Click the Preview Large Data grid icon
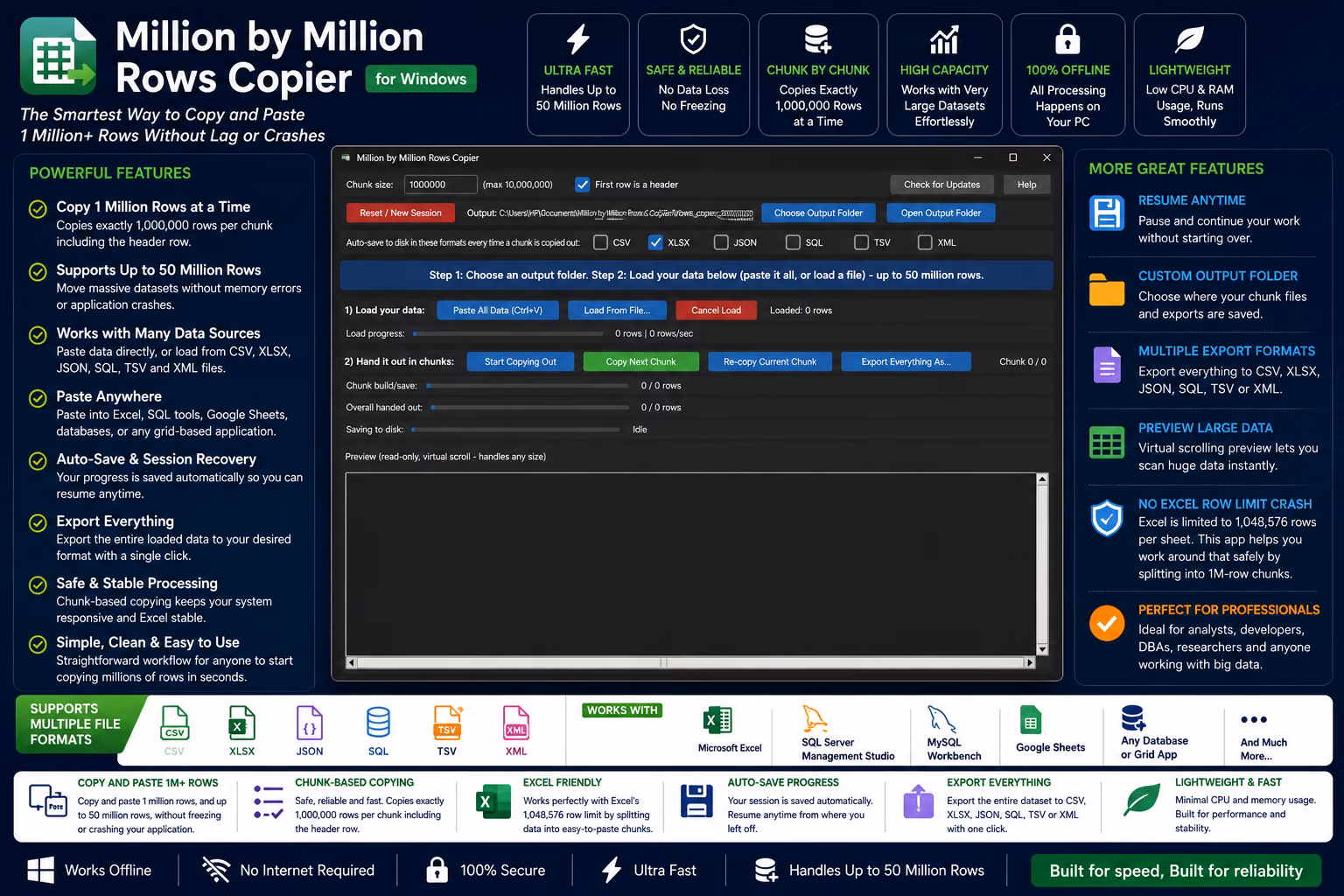1344x896 pixels. tap(1107, 443)
